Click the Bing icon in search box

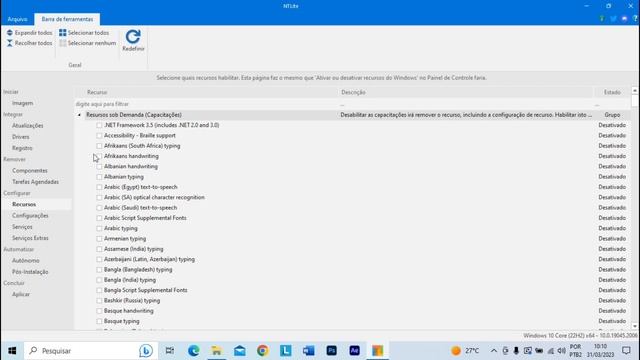146,351
